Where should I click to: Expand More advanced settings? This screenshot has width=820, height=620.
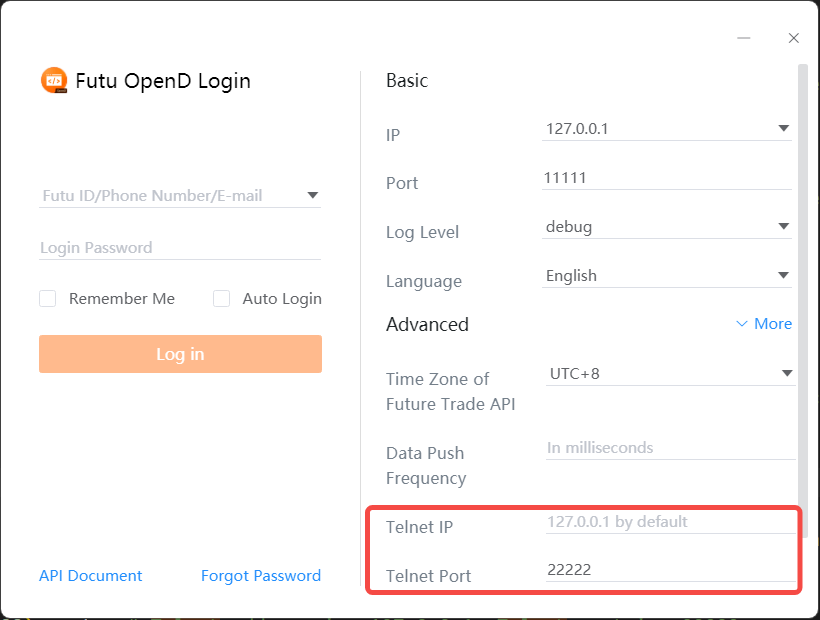coord(764,324)
